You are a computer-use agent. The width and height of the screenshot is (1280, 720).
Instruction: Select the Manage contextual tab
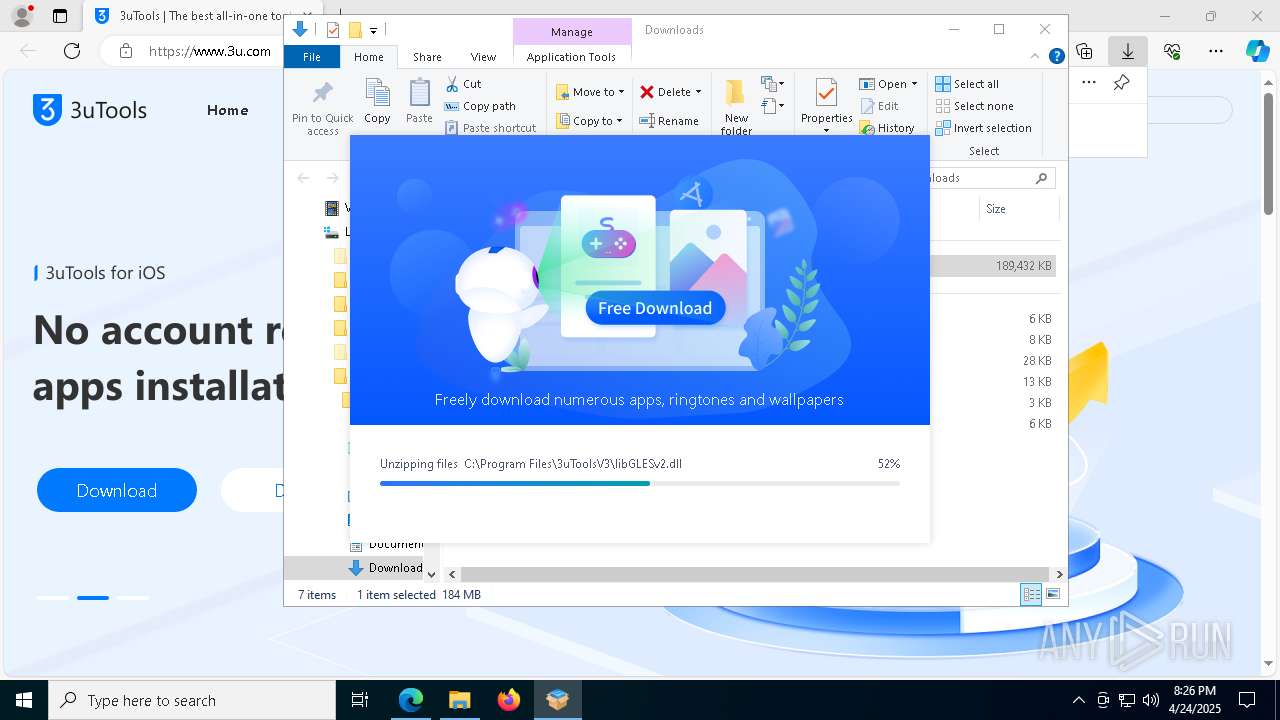(572, 32)
